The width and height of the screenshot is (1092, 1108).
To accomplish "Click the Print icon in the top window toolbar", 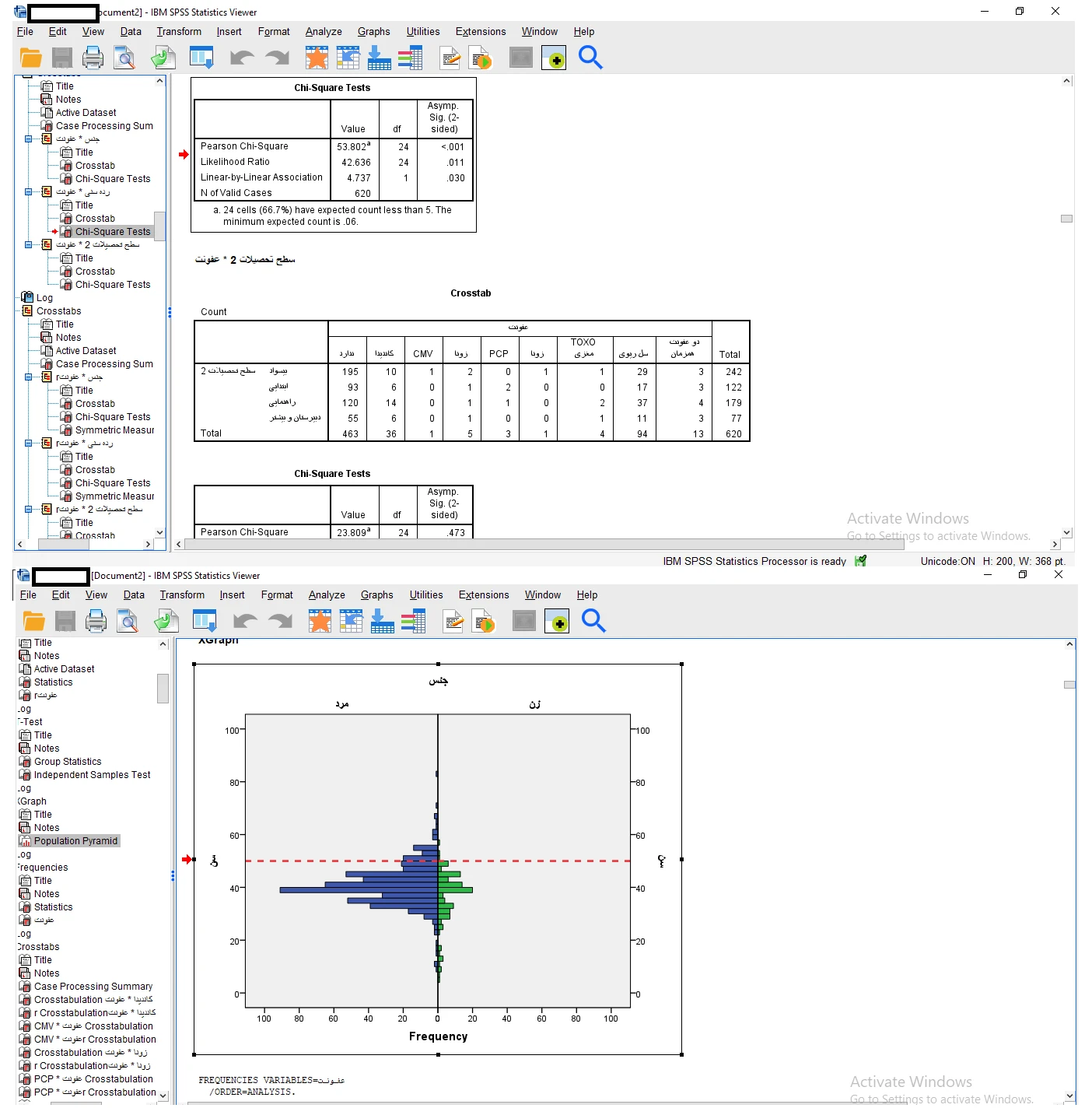I will coord(93,58).
